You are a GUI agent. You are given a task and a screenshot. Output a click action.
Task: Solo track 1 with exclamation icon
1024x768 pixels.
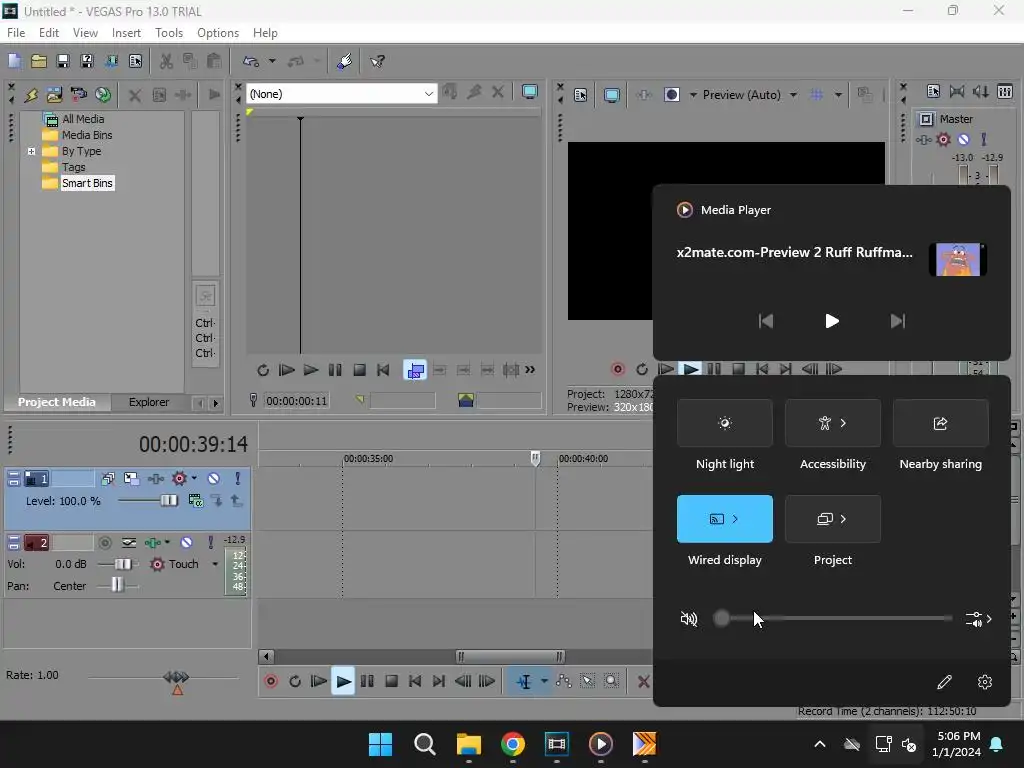pyautogui.click(x=237, y=479)
